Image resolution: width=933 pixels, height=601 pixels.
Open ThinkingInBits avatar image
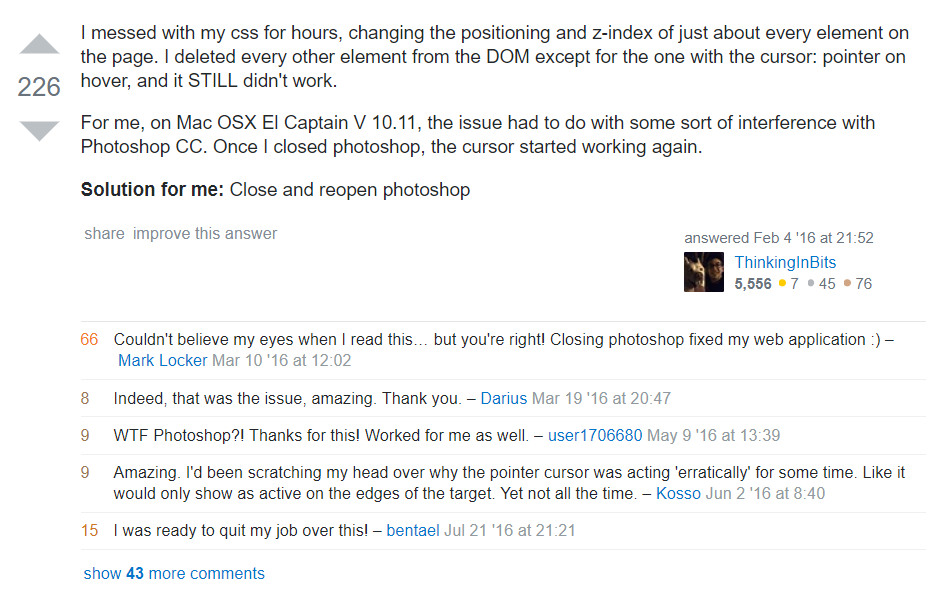click(704, 272)
